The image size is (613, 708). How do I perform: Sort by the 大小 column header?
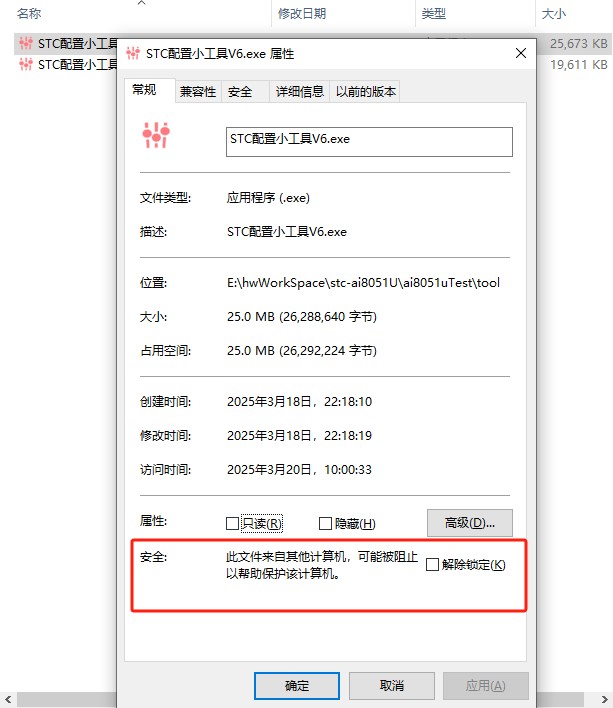pyautogui.click(x=553, y=14)
